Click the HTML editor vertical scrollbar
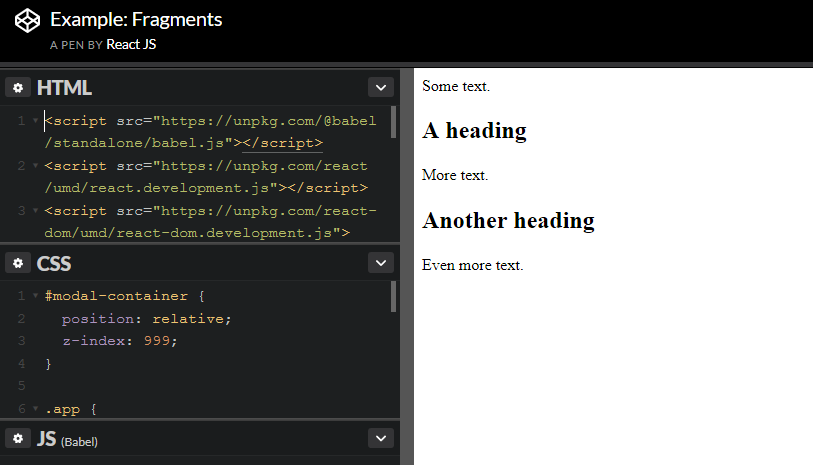Image resolution: width=813 pixels, height=465 pixels. coord(394,122)
